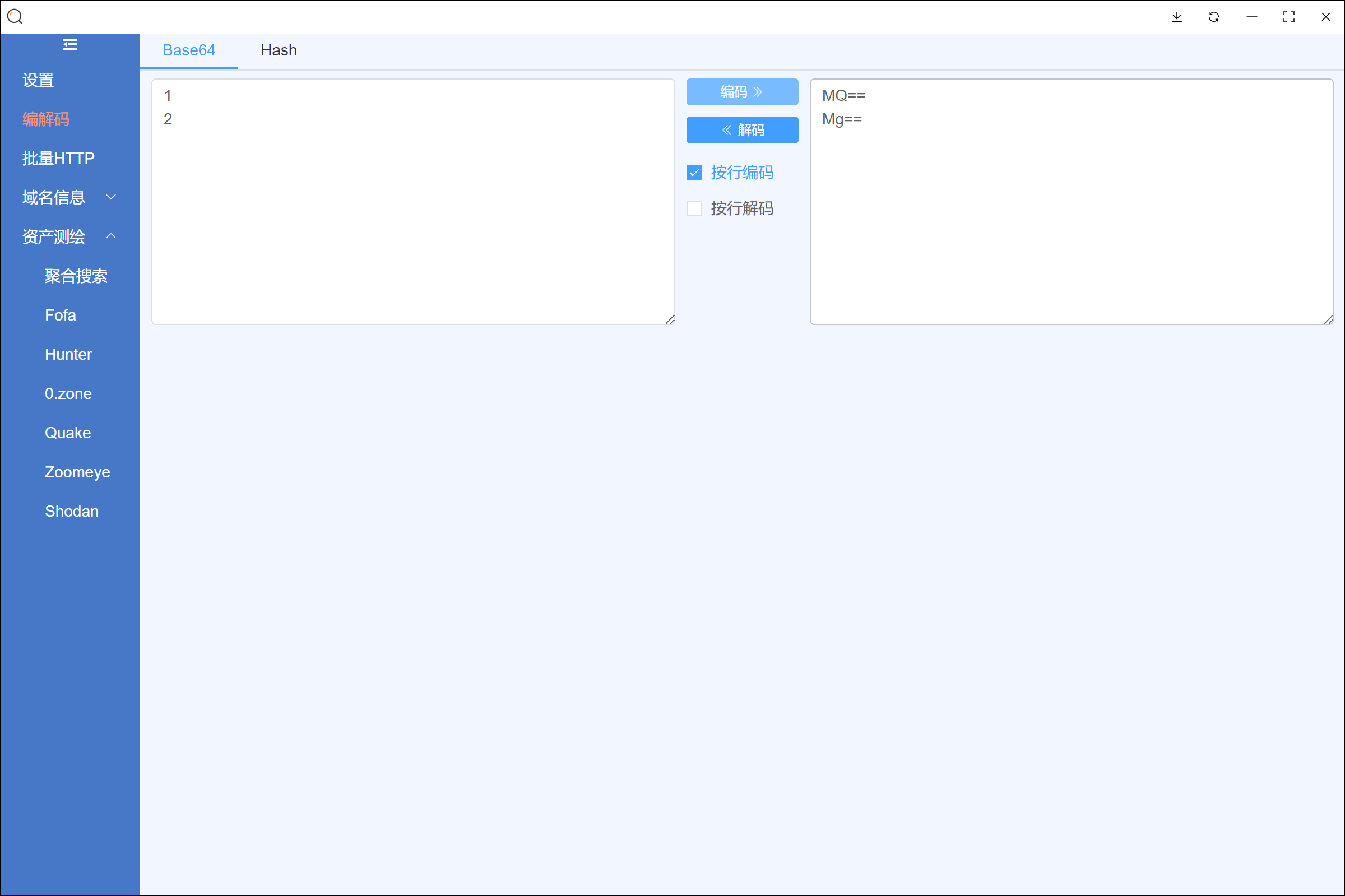This screenshot has width=1345, height=896.
Task: Open the Fofa search page
Action: click(x=60, y=315)
